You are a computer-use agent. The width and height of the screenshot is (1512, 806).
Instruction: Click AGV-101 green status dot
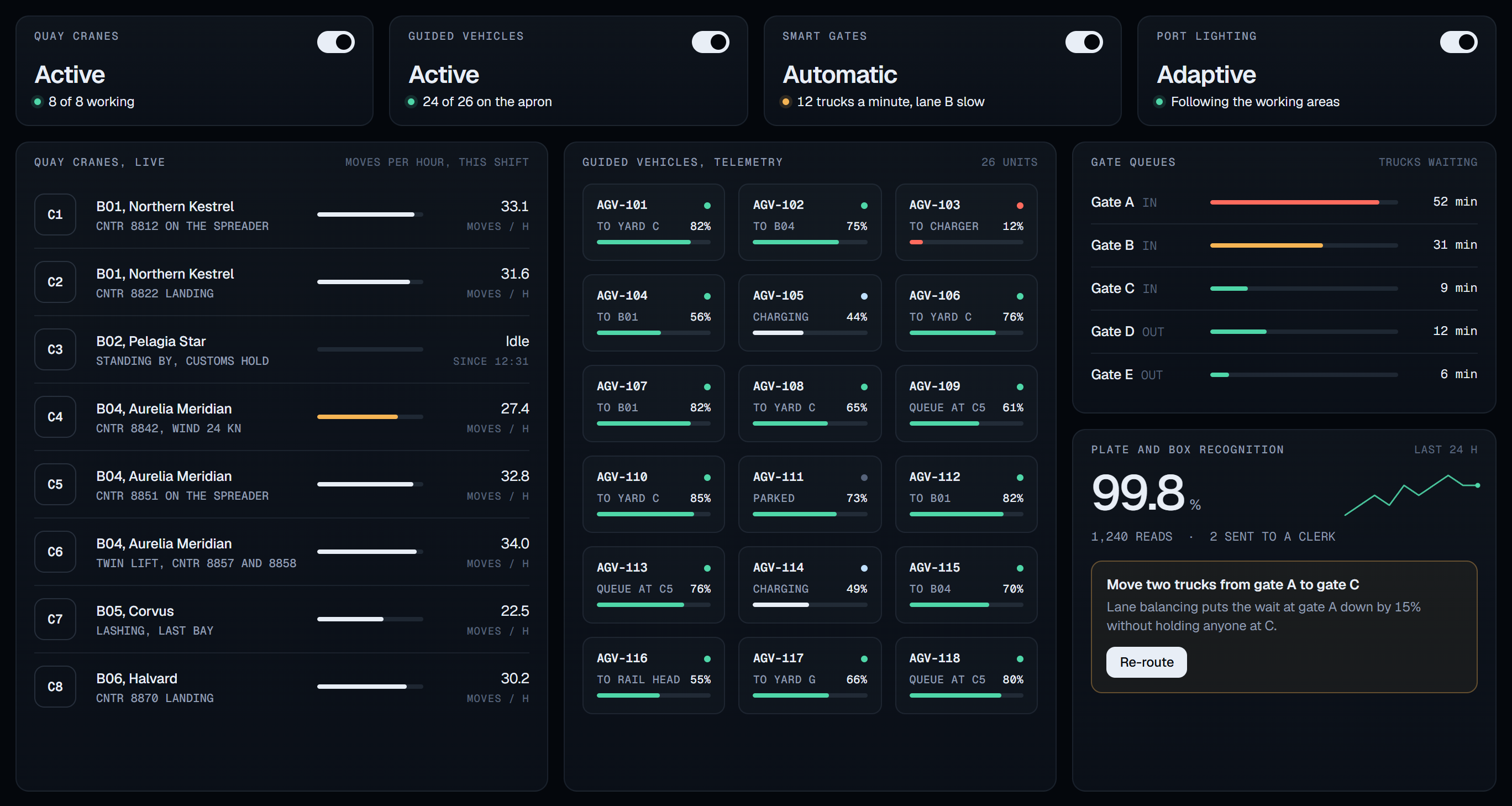point(707,206)
